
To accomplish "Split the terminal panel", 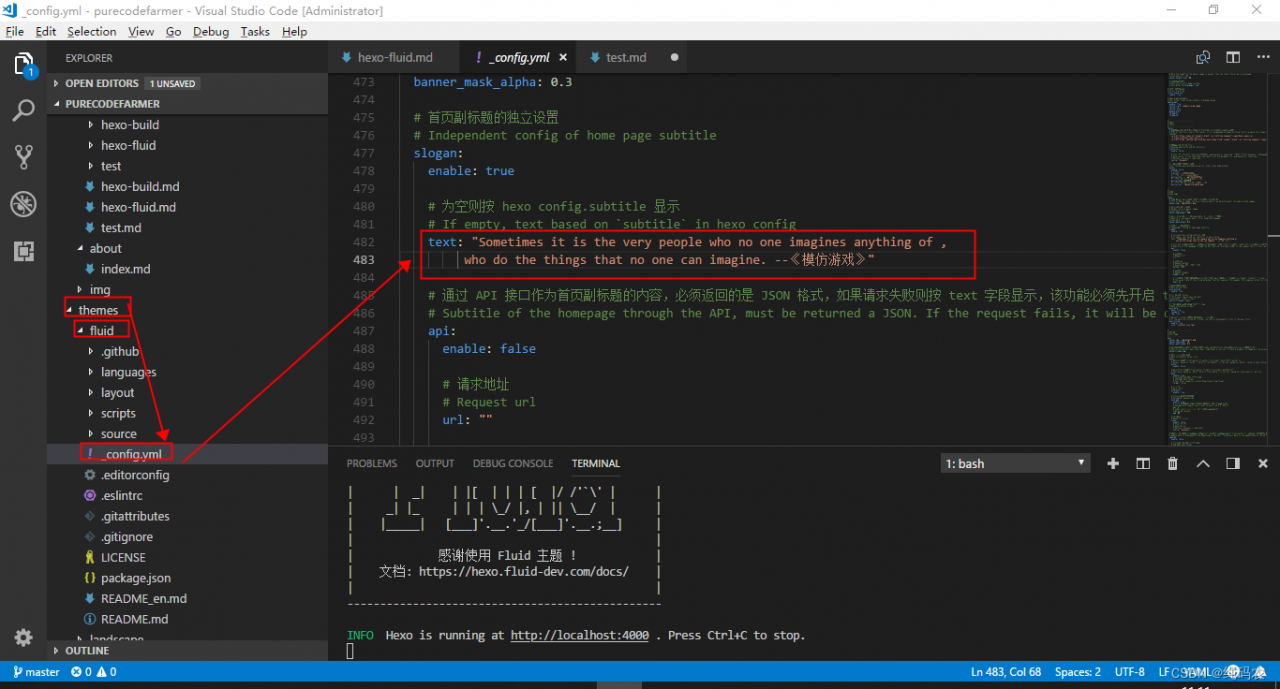I will (x=1143, y=463).
